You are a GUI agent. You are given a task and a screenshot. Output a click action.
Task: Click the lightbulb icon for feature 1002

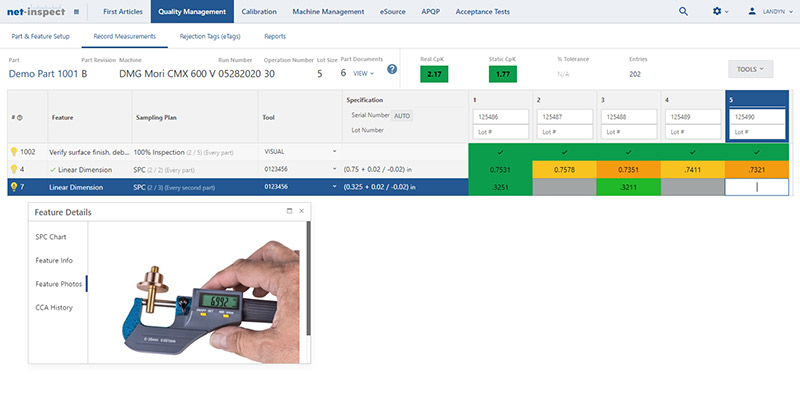coord(14,152)
